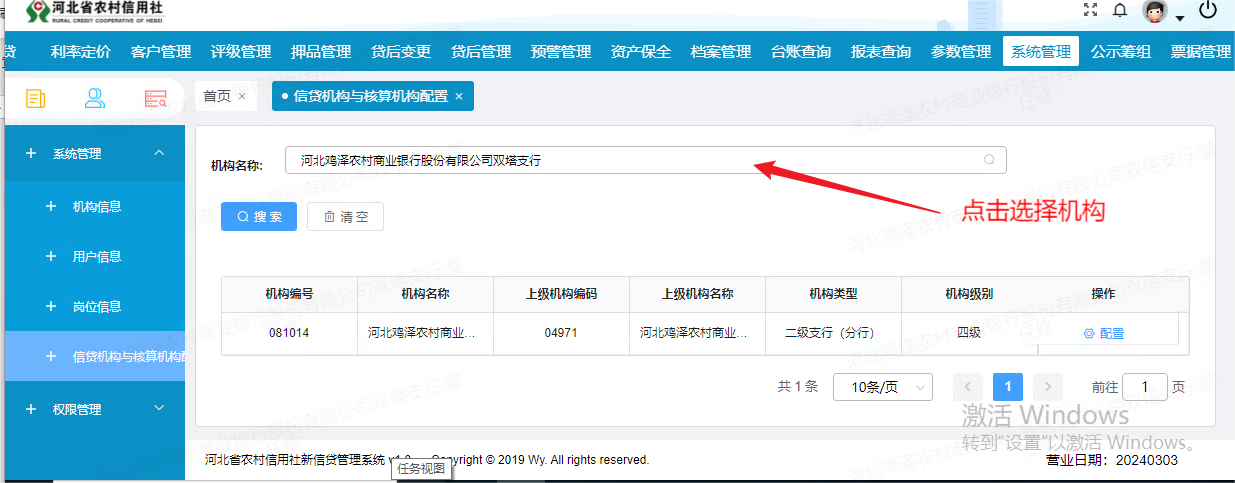
Task: Click the user avatar icon
Action: tap(1156, 12)
